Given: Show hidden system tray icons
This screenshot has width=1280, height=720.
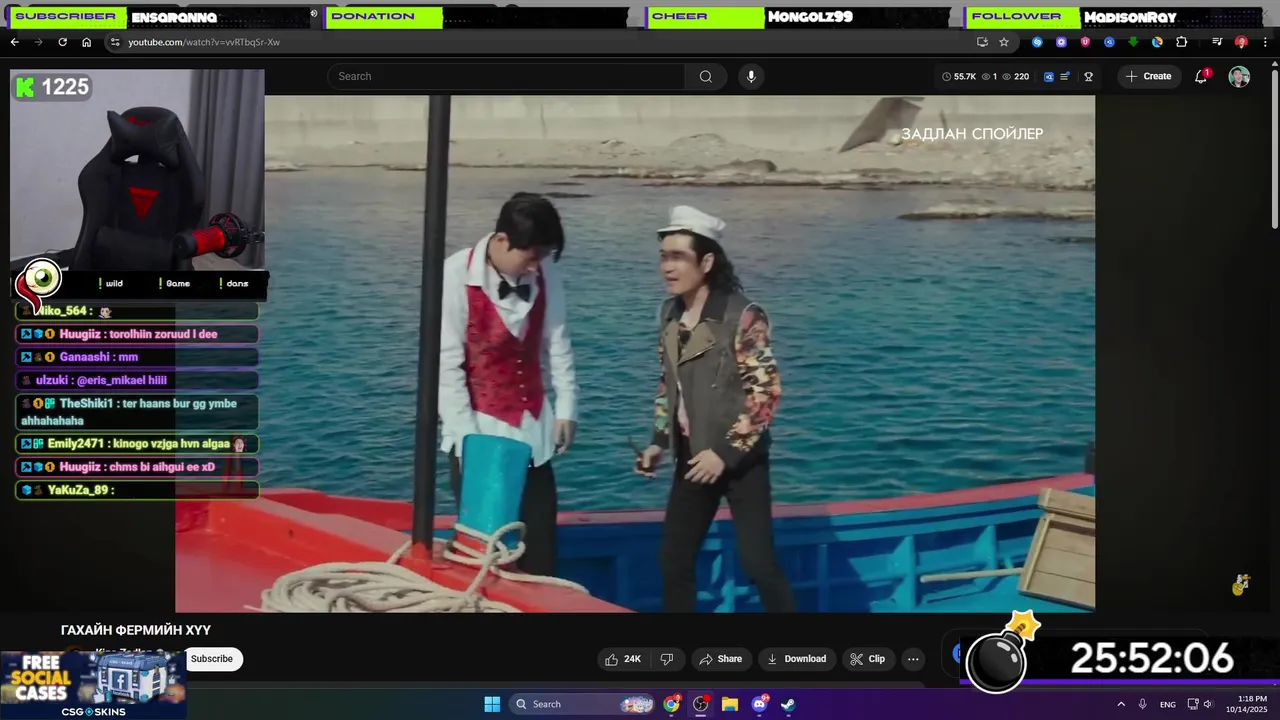Looking at the screenshot, I should point(1121,704).
